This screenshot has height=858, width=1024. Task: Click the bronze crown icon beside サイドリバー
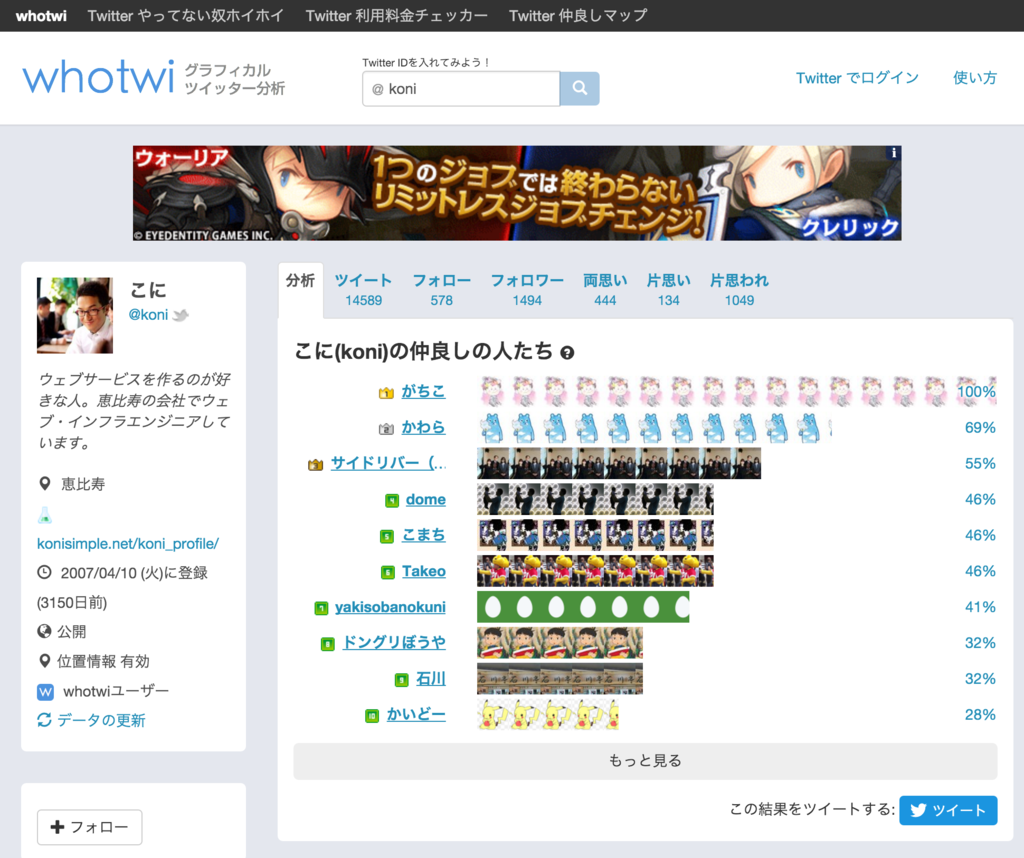click(315, 465)
